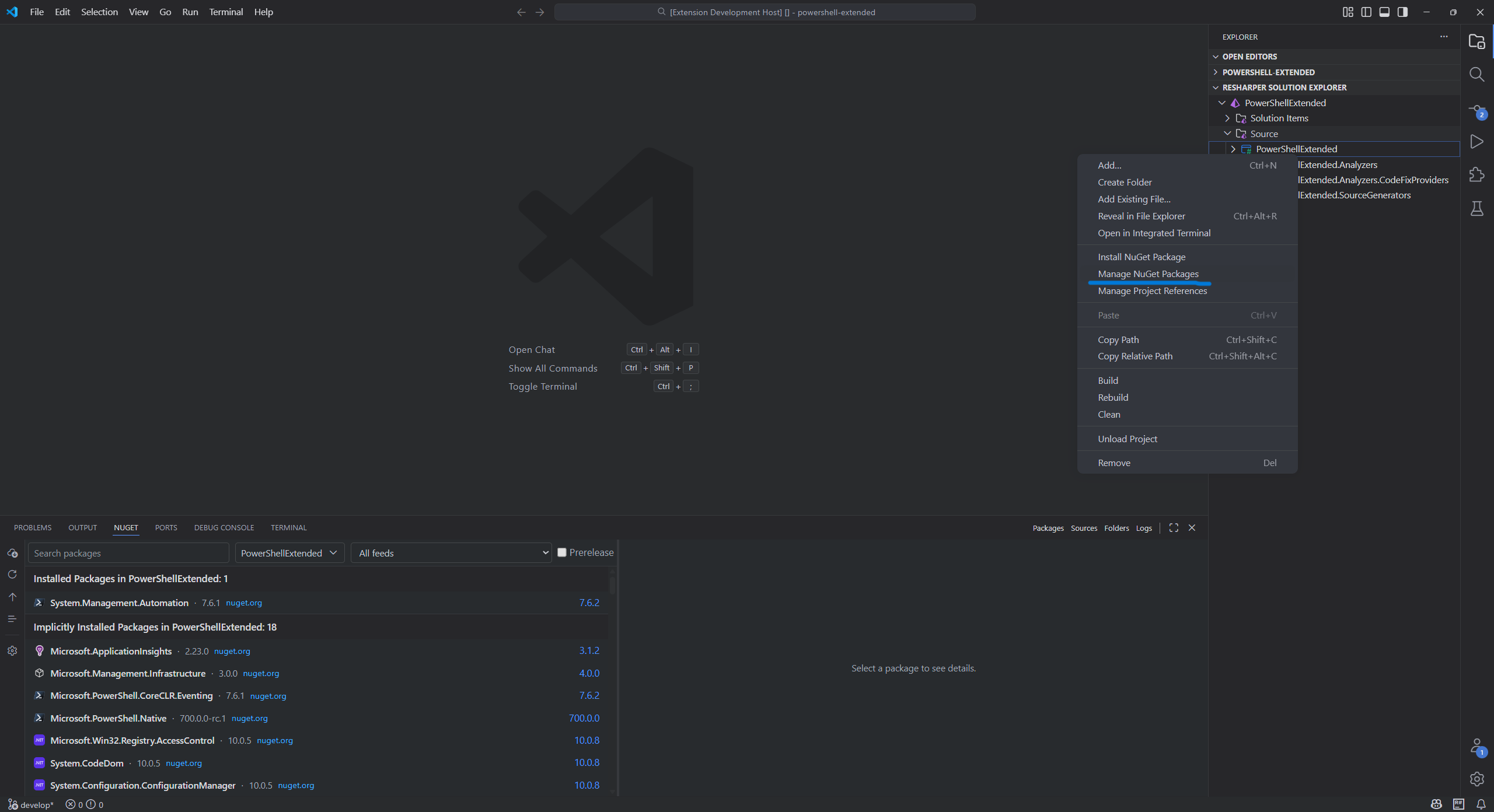
Task: Open the Run and Debug view
Action: [1476, 142]
